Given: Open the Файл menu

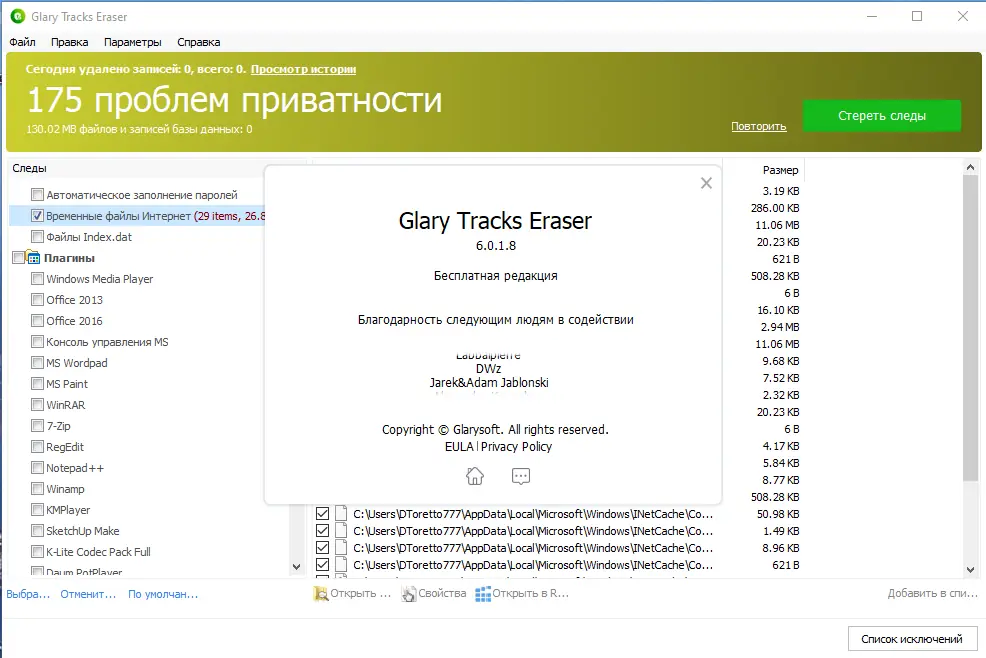Looking at the screenshot, I should [22, 42].
